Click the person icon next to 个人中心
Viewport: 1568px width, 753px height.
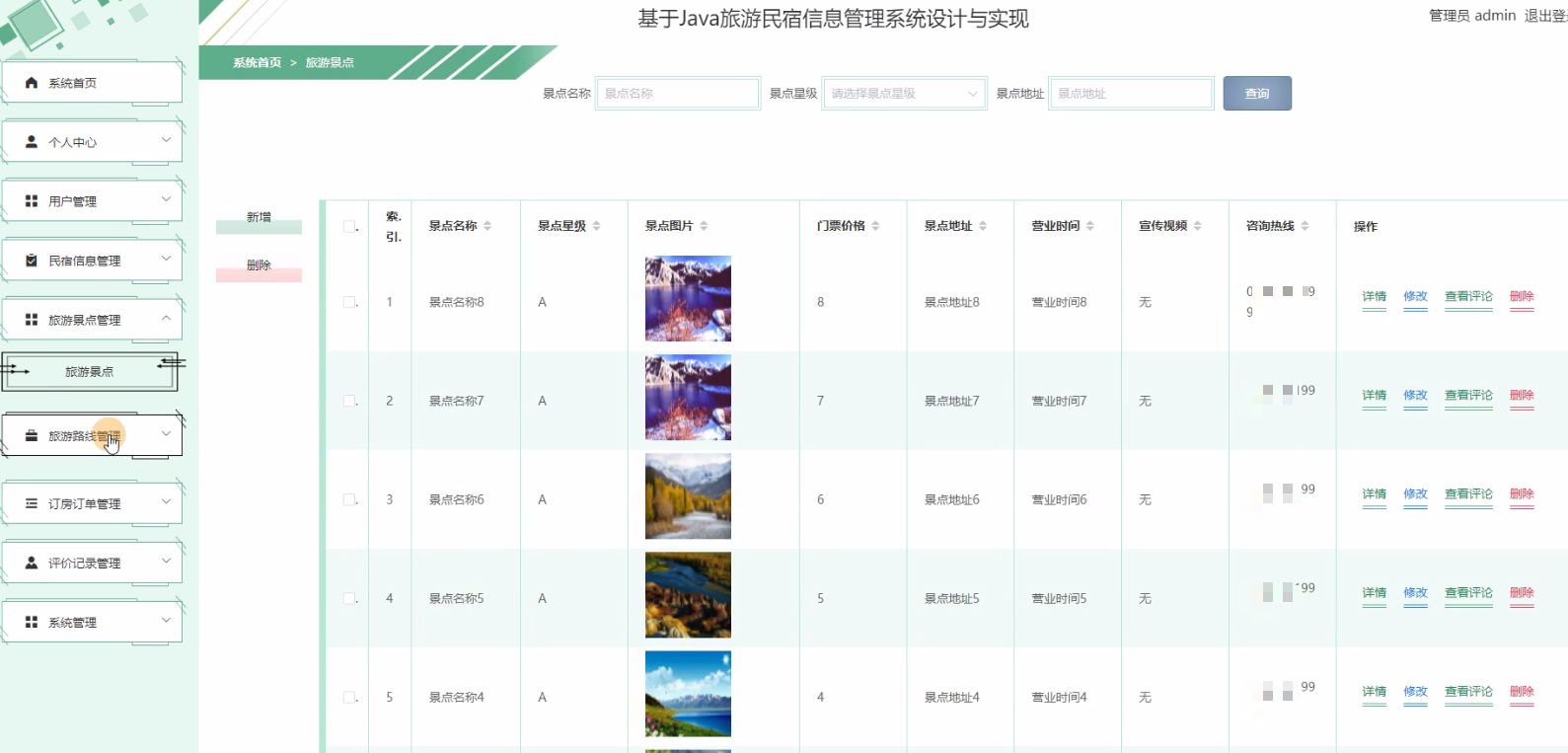click(x=32, y=142)
